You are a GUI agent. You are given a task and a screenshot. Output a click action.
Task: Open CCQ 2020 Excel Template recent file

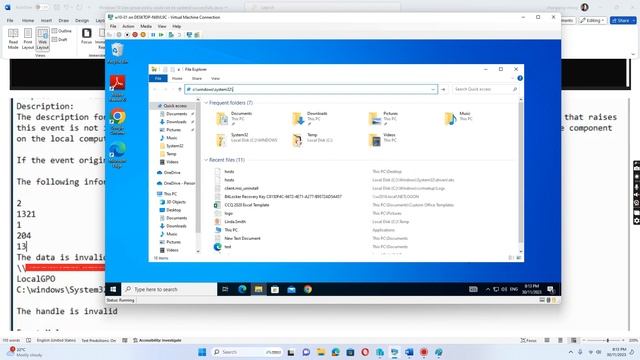247,205
